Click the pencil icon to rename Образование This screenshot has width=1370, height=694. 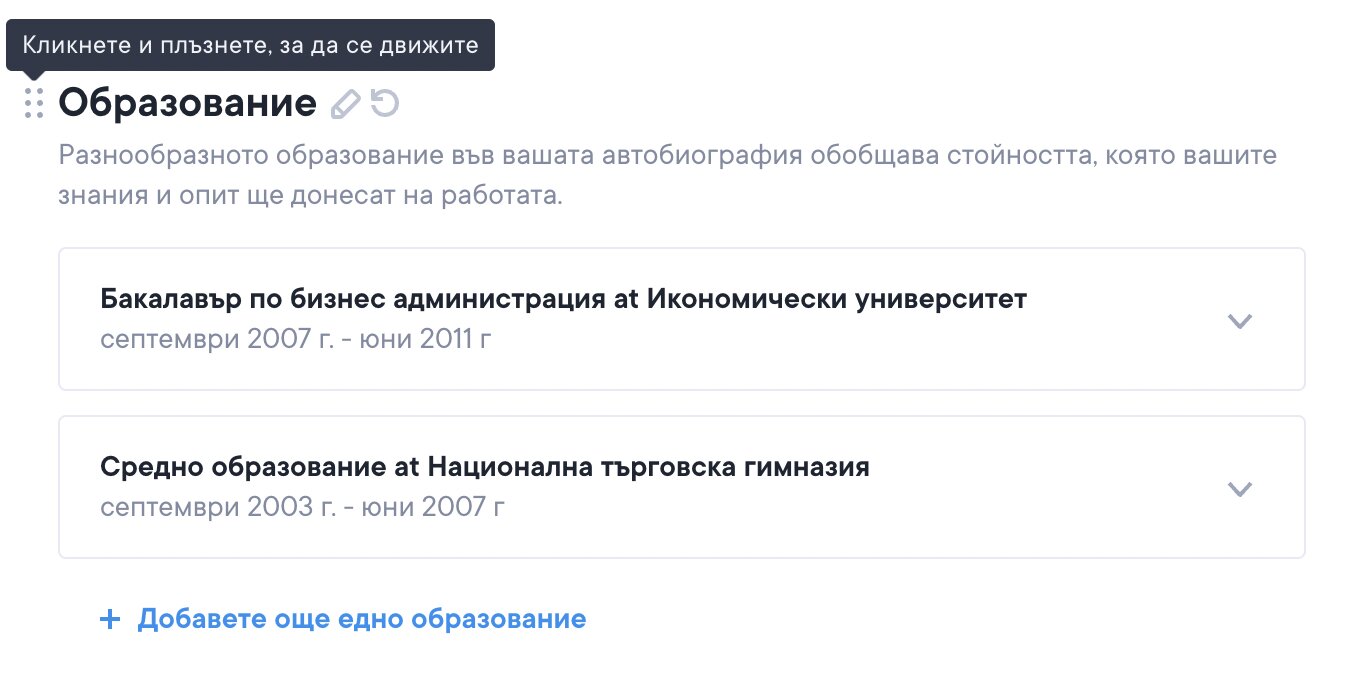345,104
